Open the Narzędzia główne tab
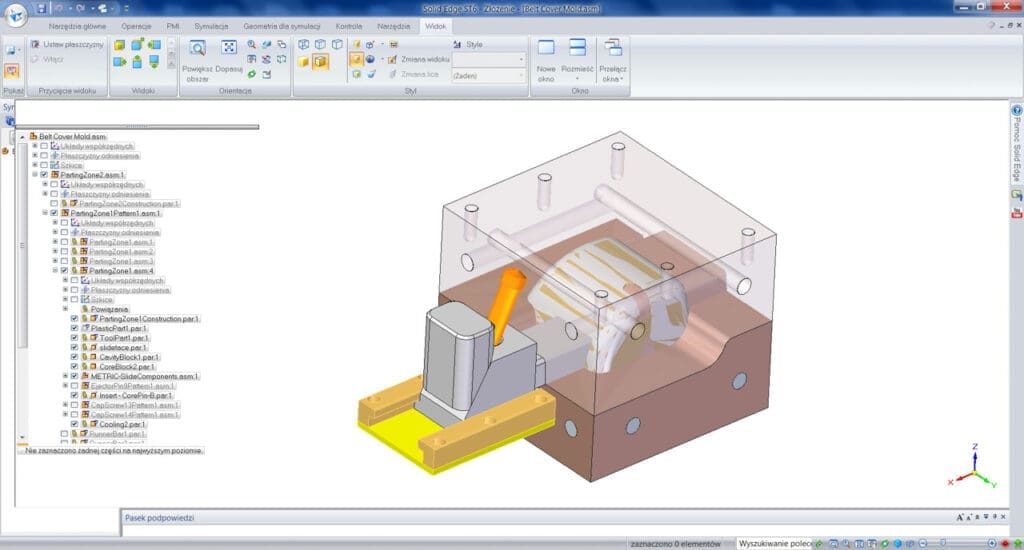 pos(78,25)
